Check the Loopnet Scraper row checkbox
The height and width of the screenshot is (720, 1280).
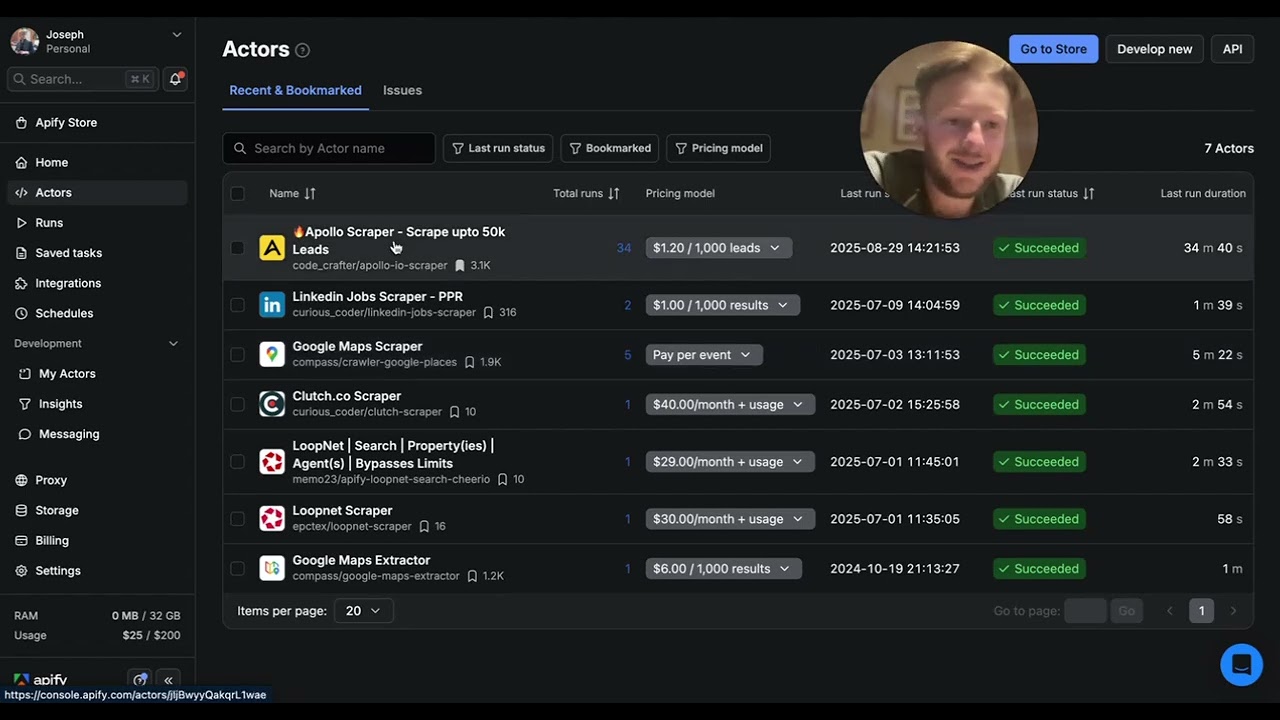click(237, 518)
